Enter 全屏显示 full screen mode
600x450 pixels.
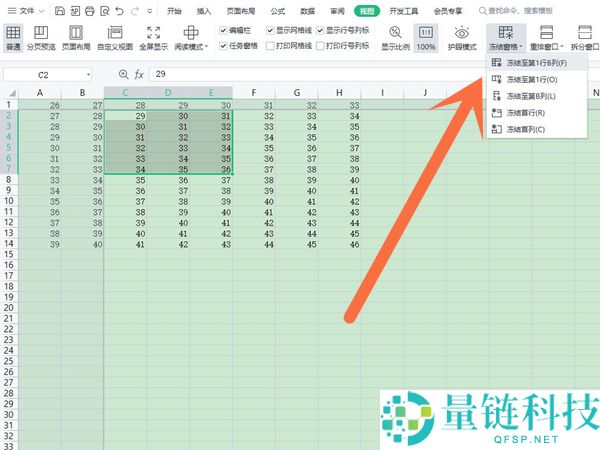pyautogui.click(x=153, y=38)
